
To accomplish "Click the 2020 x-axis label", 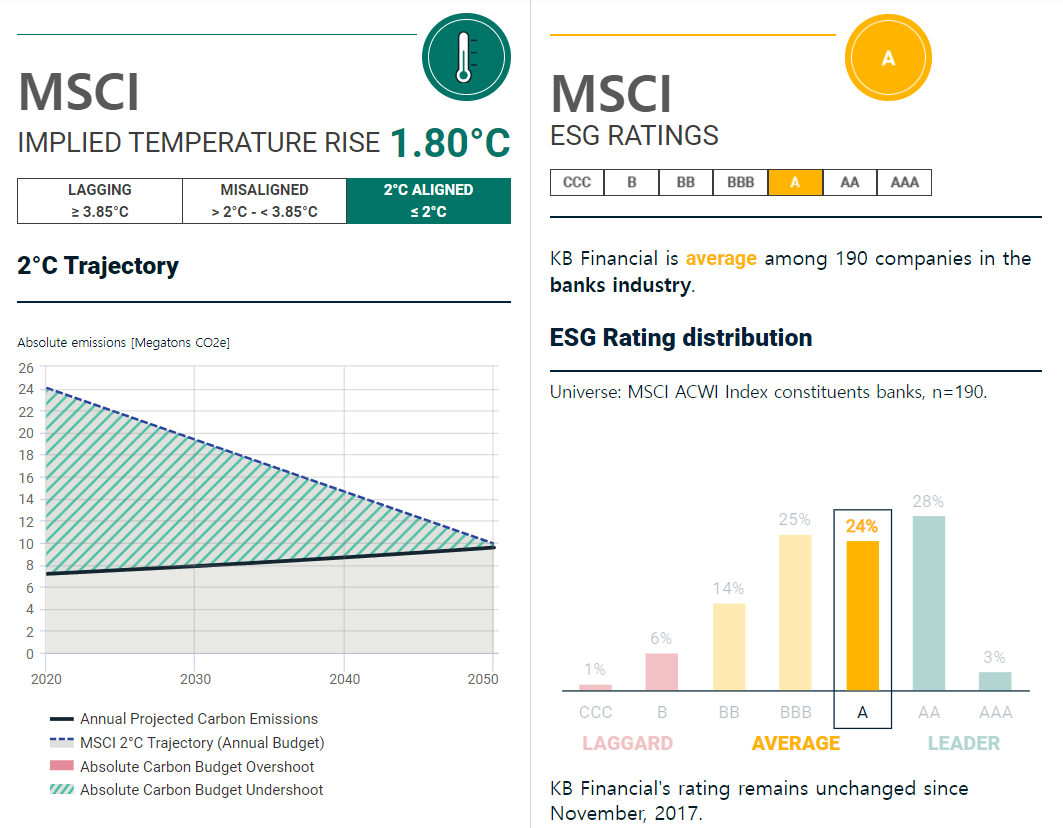I will [46, 679].
